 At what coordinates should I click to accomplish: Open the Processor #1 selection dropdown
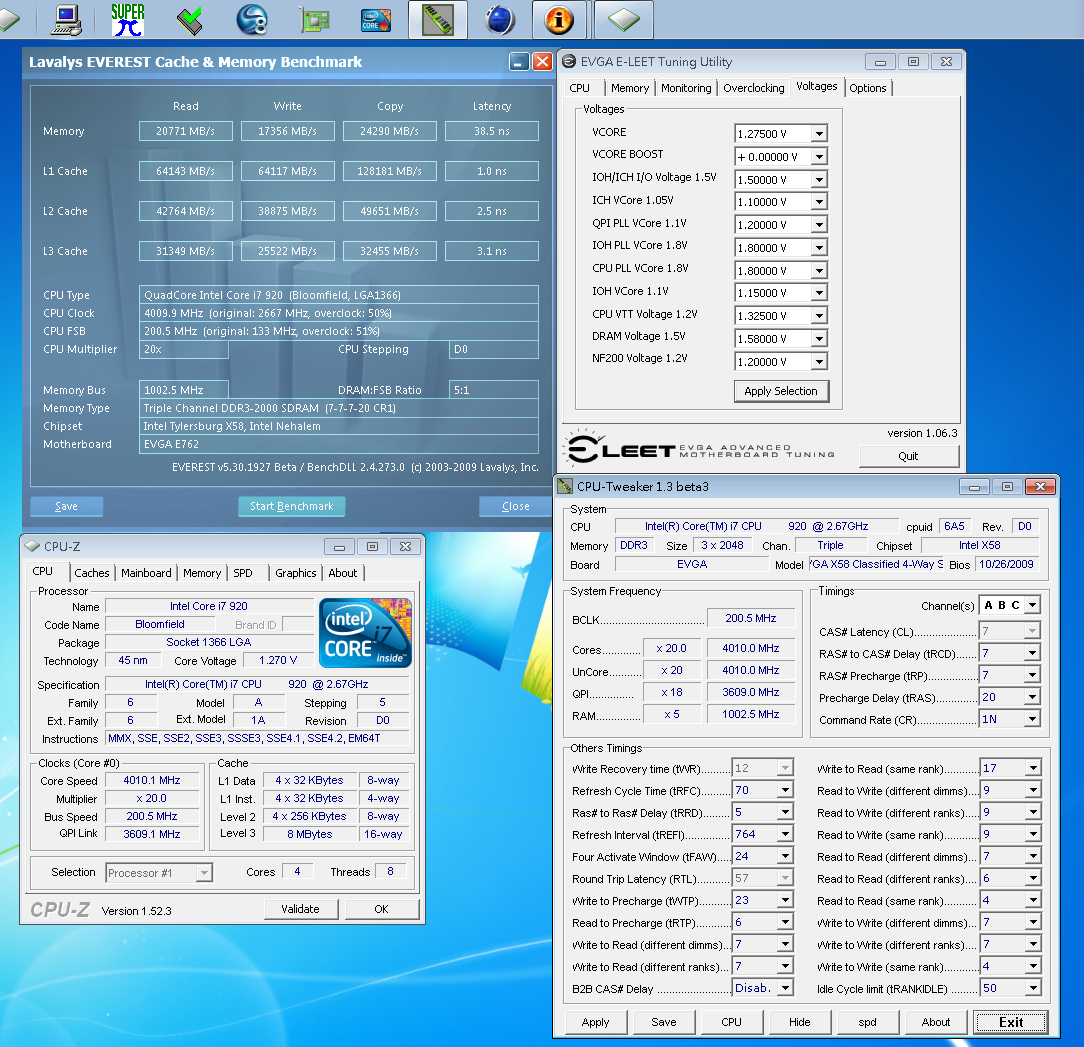pos(203,873)
